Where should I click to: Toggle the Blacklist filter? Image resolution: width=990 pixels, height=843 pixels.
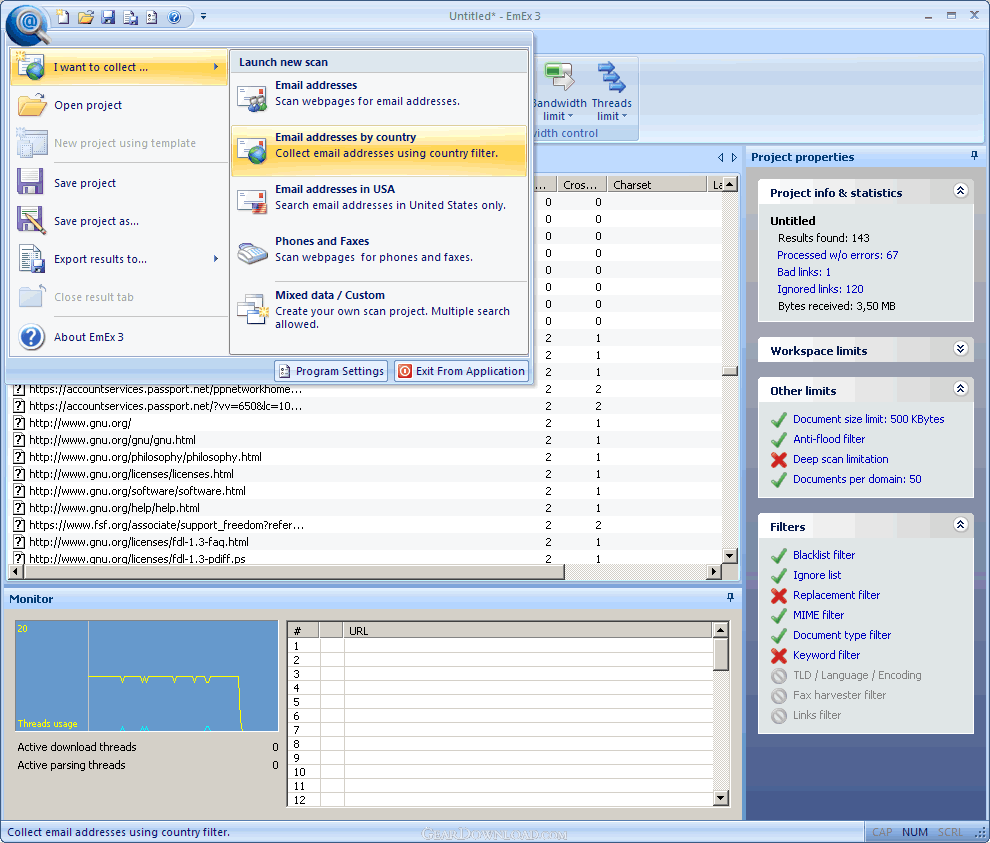(824, 555)
